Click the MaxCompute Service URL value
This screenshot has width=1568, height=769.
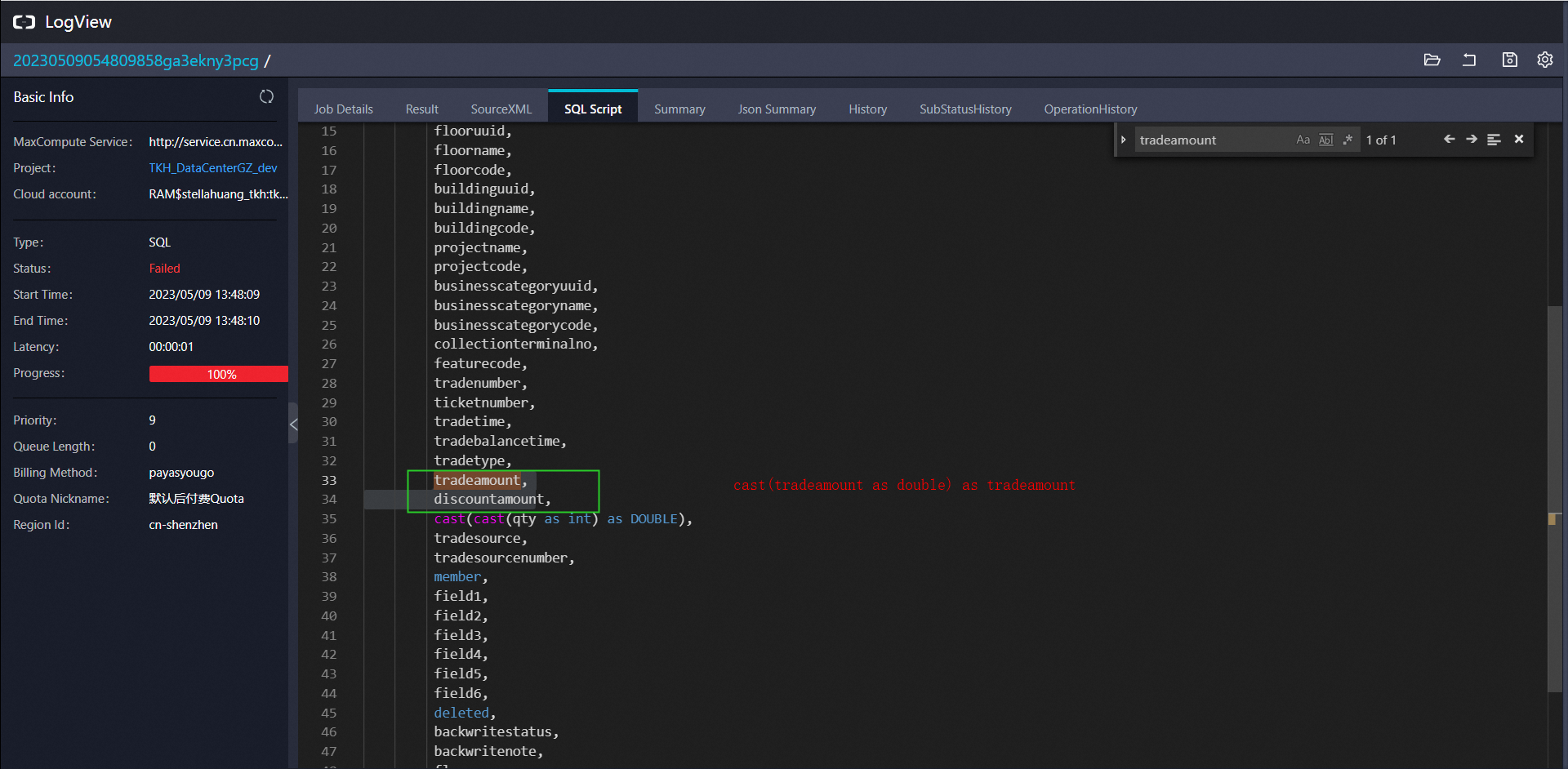(216, 141)
